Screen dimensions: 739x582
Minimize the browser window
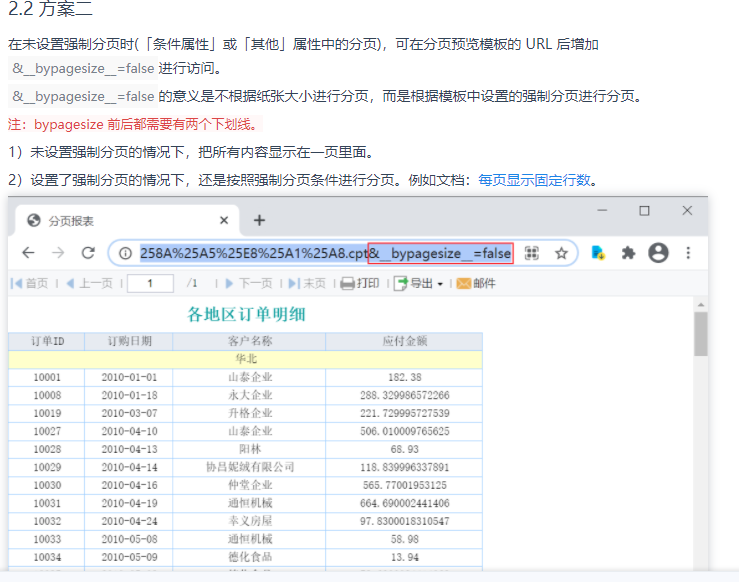(x=602, y=210)
